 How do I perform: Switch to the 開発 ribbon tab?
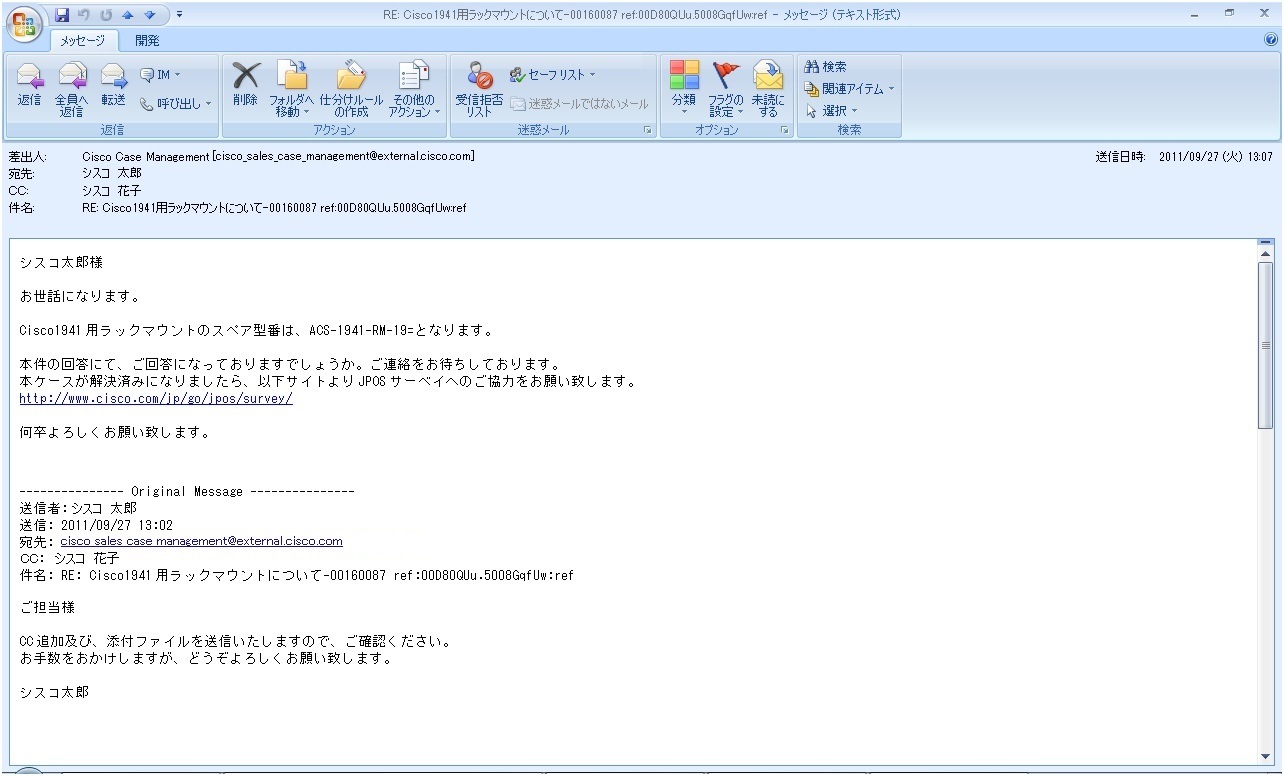click(x=147, y=41)
